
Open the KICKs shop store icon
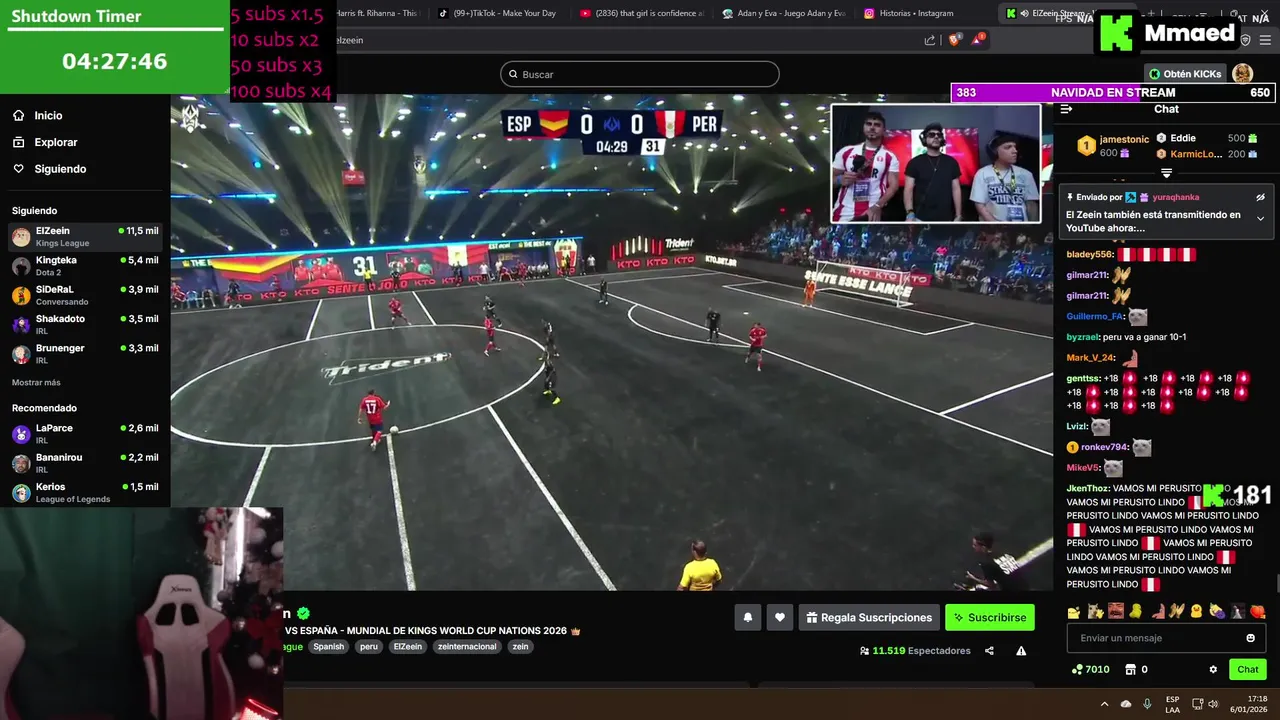(1131, 670)
